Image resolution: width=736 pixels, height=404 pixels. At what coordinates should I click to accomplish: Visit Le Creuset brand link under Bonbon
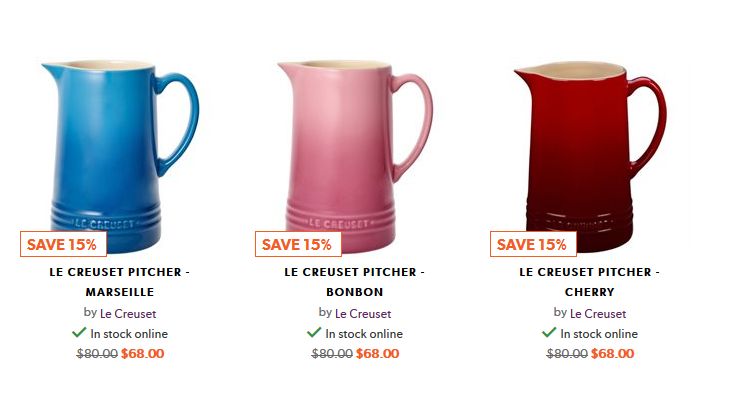363,313
